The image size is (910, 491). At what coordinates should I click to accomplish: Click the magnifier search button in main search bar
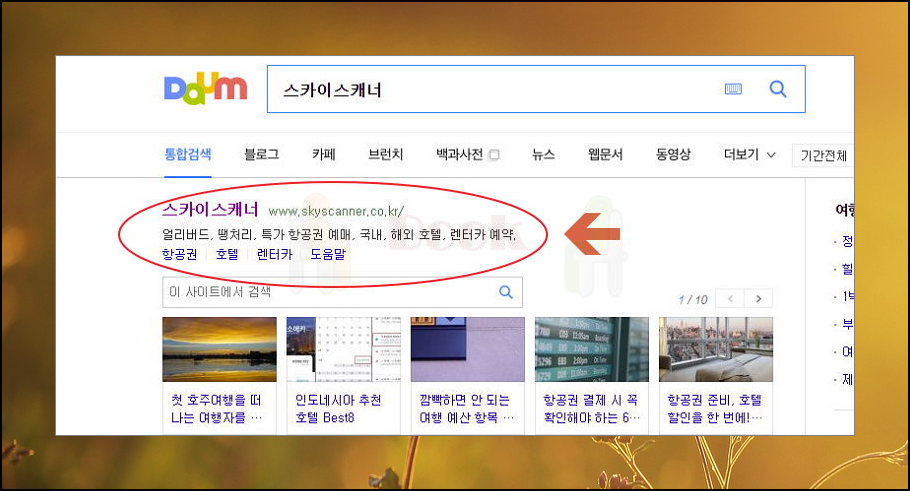[778, 89]
